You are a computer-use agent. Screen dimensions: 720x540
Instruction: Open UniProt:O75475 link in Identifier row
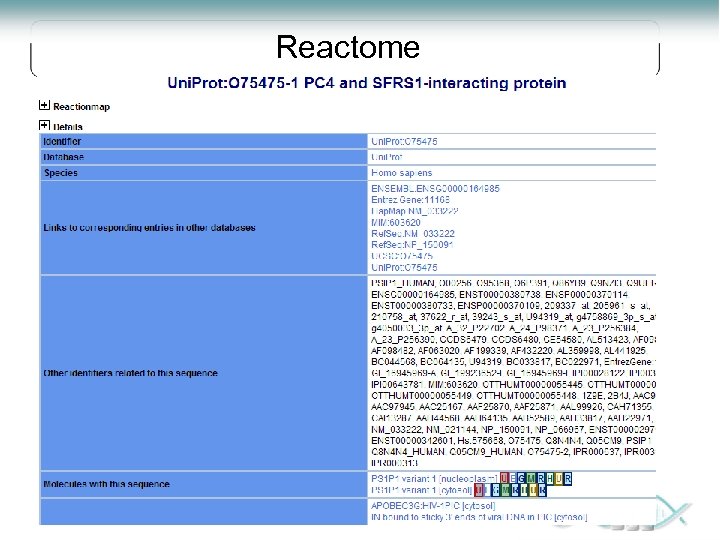point(404,141)
